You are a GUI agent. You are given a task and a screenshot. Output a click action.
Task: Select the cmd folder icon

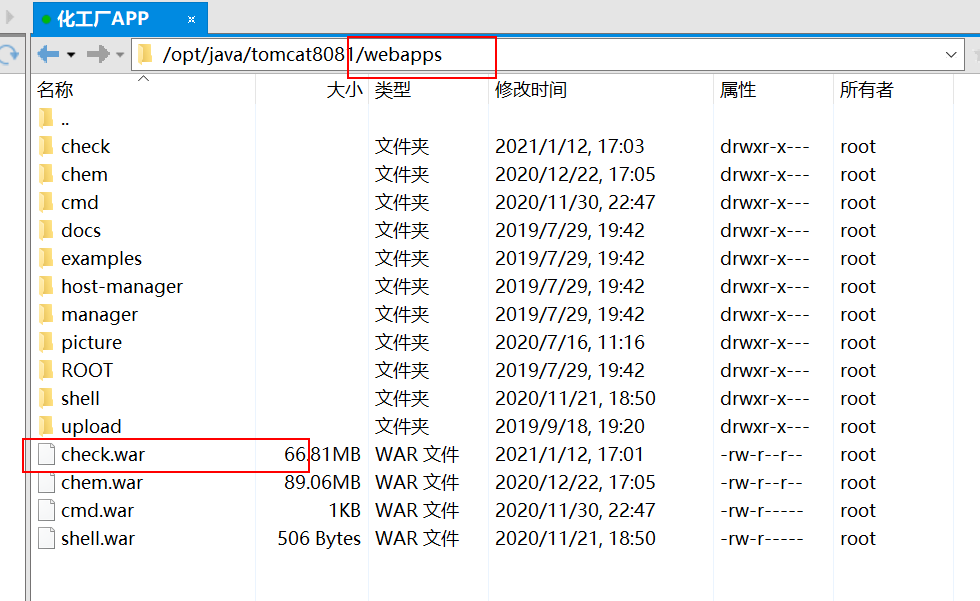click(x=46, y=202)
